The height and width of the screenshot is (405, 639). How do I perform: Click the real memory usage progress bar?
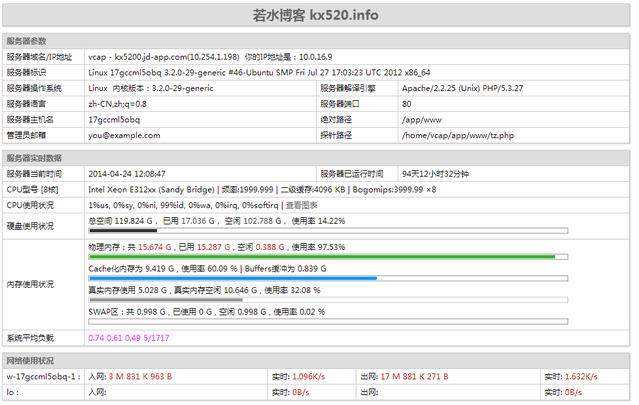pos(327,300)
